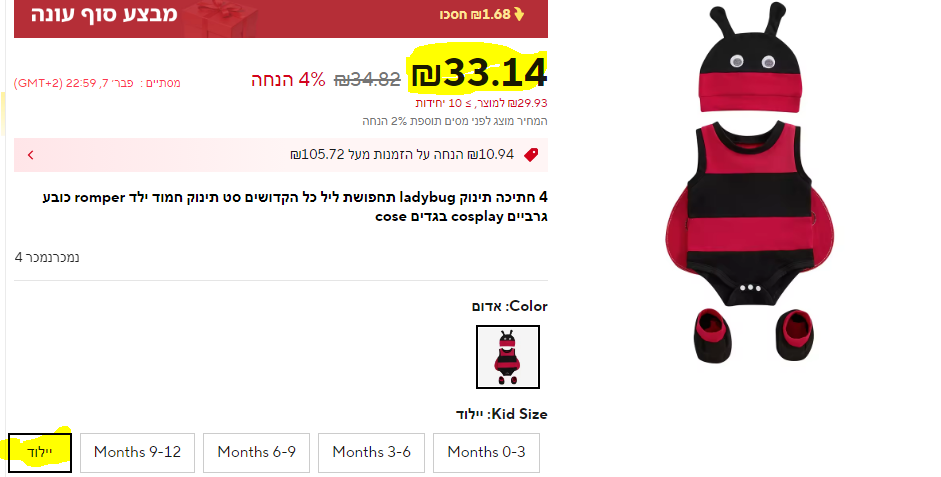
Task: Click the black and red baby socks image
Action: [x=754, y=335]
